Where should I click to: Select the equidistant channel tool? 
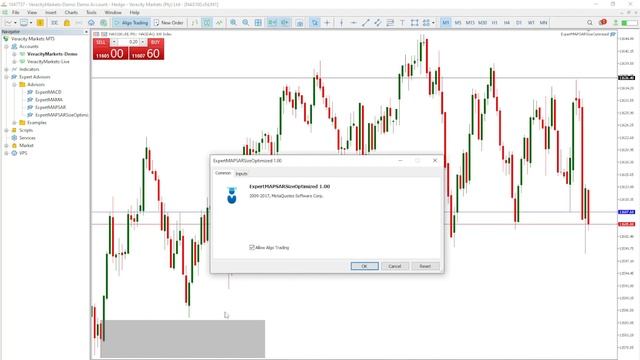378,23
